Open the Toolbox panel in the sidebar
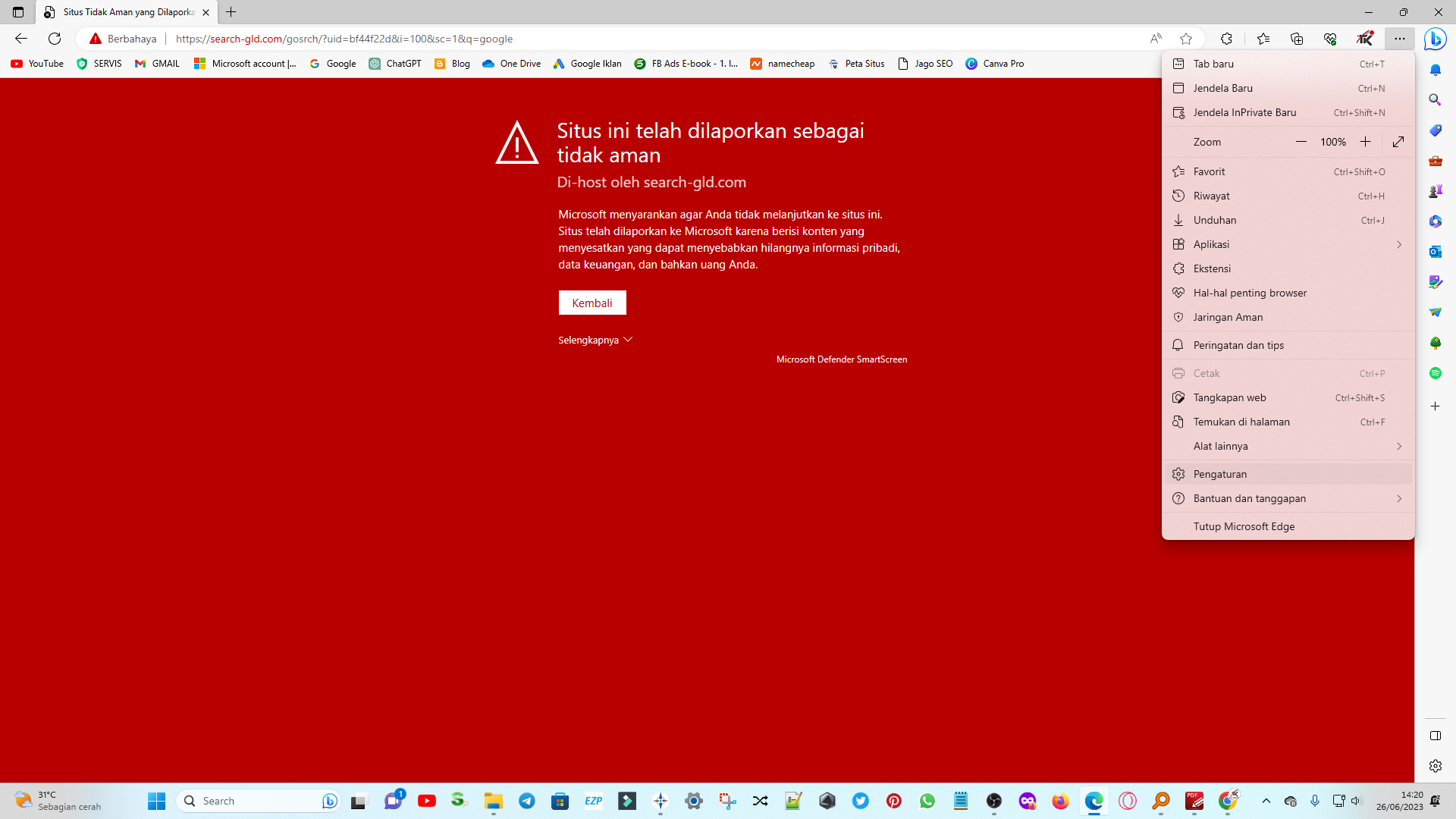This screenshot has height=819, width=1456. coord(1436,161)
